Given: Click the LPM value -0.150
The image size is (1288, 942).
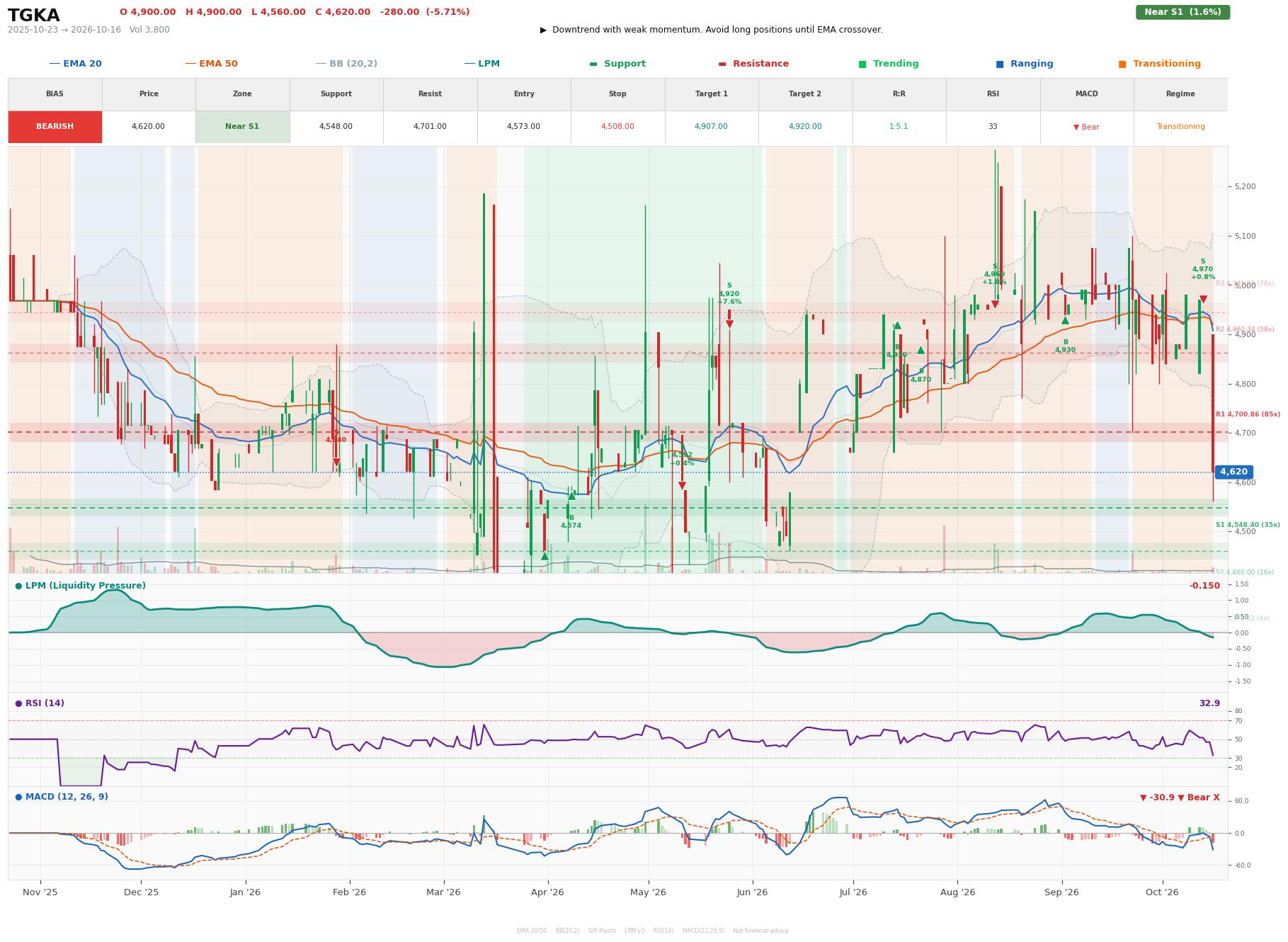Looking at the screenshot, I should [1204, 586].
